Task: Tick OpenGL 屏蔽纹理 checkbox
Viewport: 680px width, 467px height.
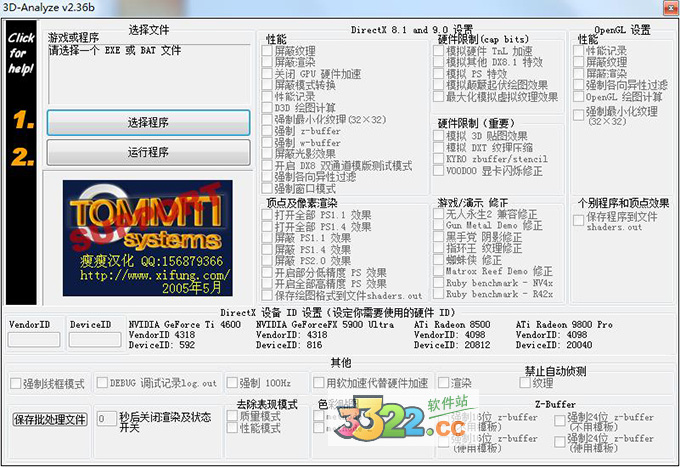Action: 578,62
